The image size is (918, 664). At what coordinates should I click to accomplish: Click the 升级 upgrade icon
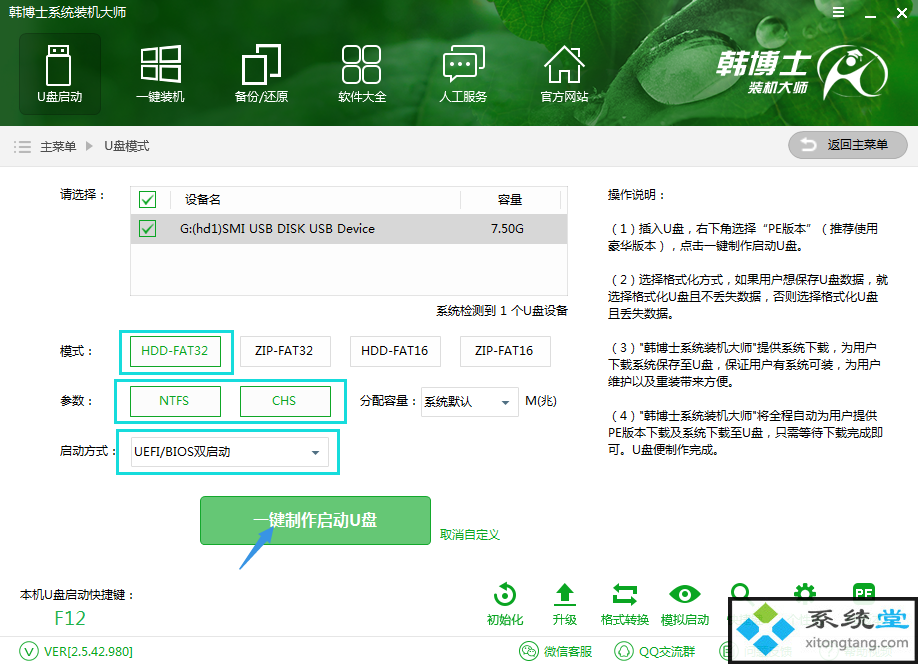[564, 605]
